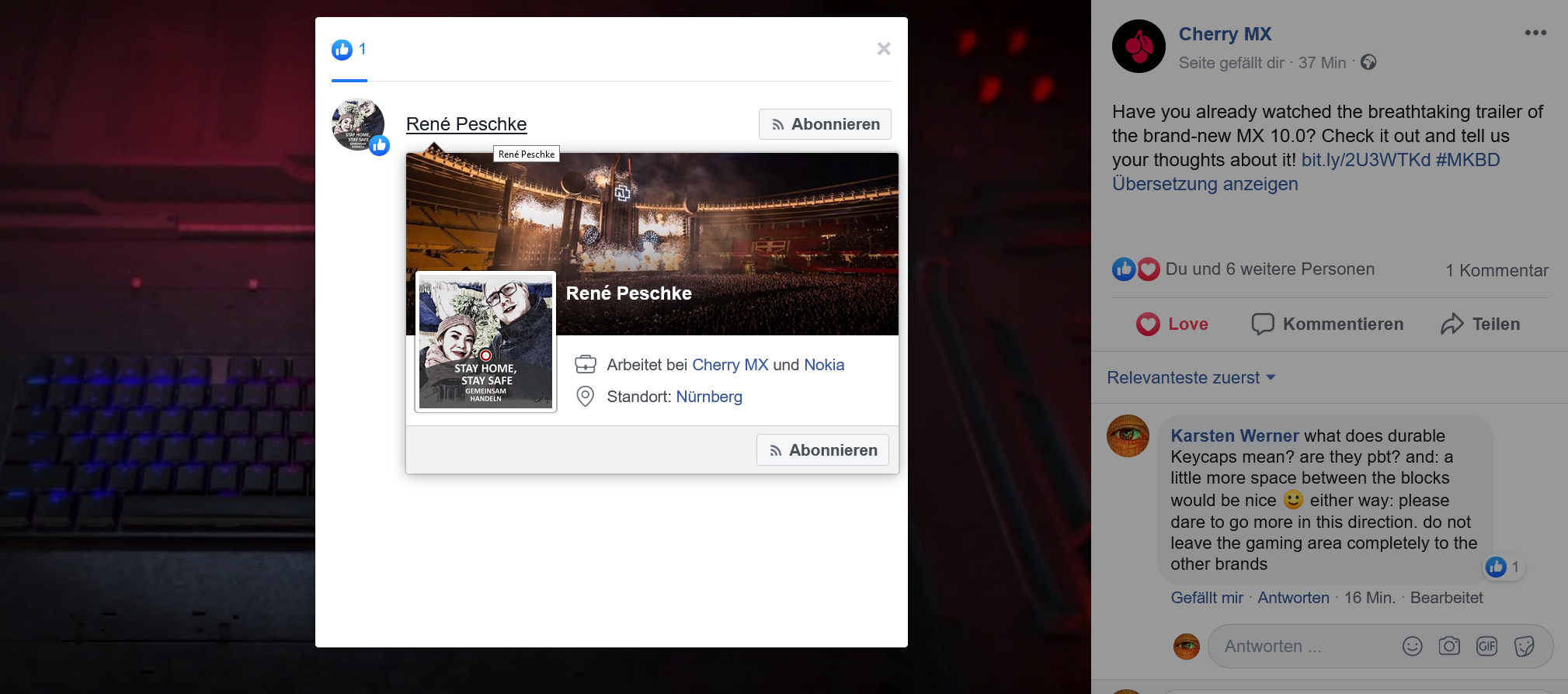Click the like count badge on Karsten's comment
The width and height of the screenshot is (1568, 694).
[1504, 567]
